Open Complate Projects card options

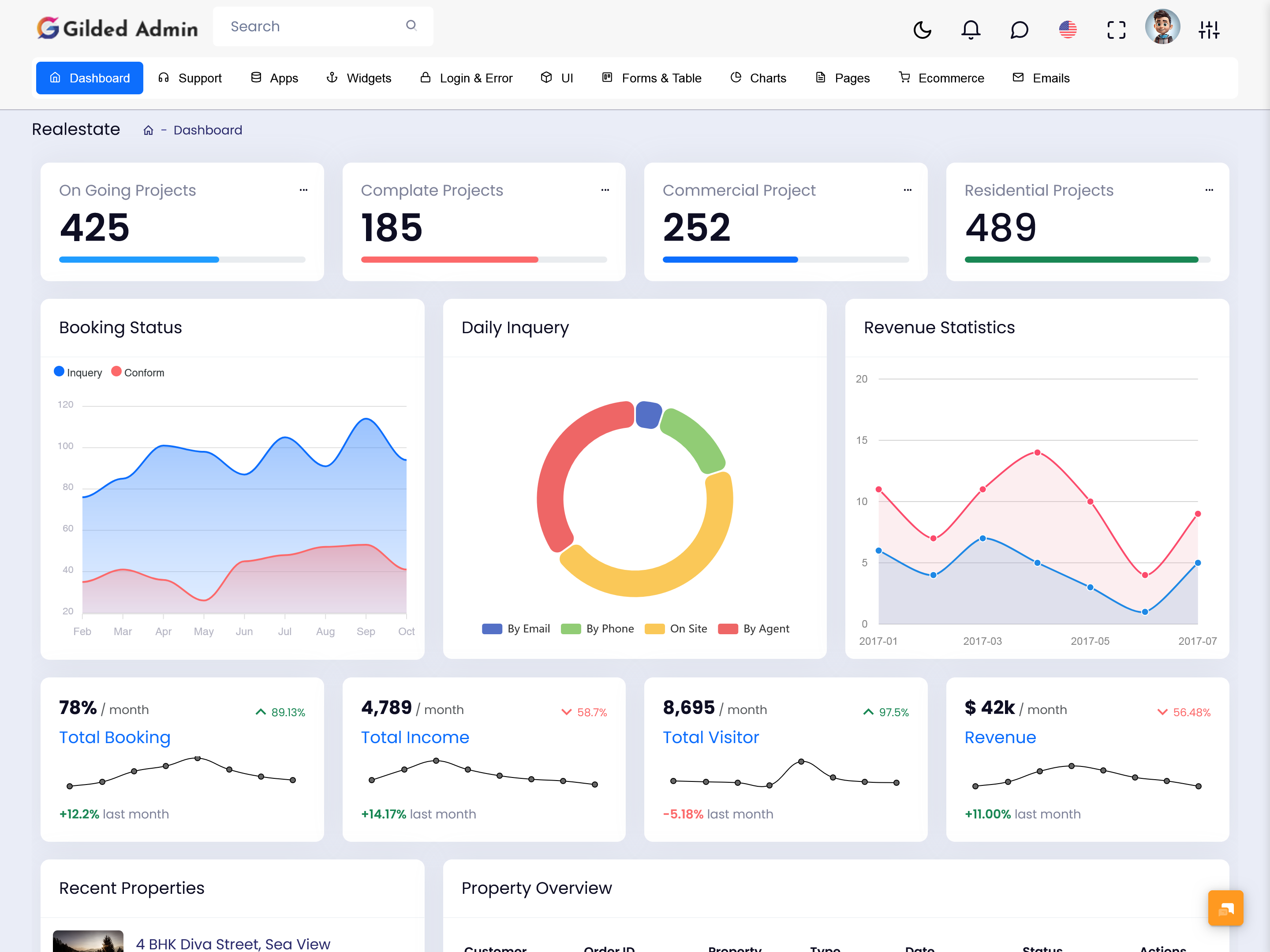pos(605,190)
